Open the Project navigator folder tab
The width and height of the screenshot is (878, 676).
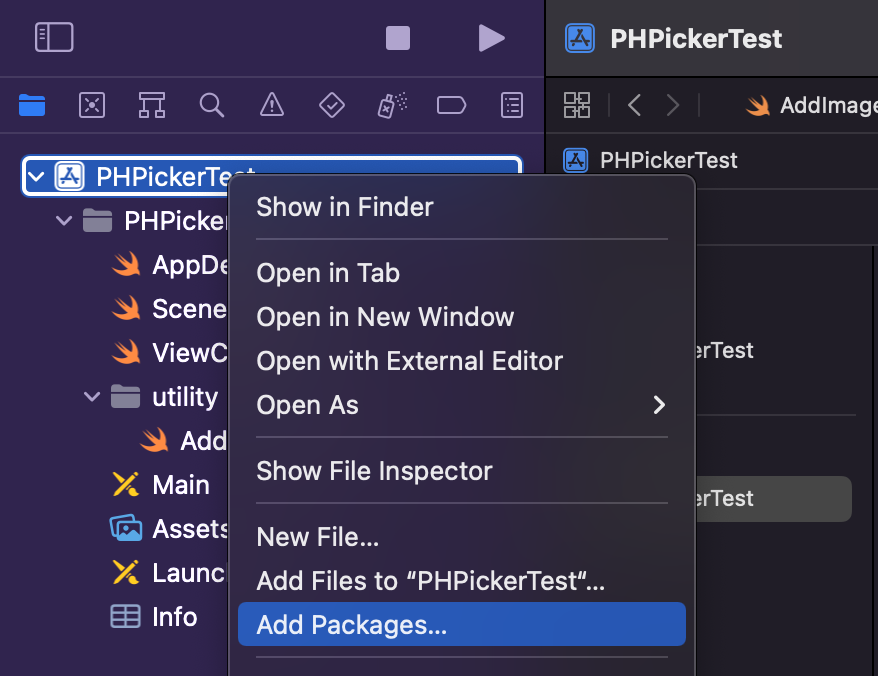(x=32, y=105)
